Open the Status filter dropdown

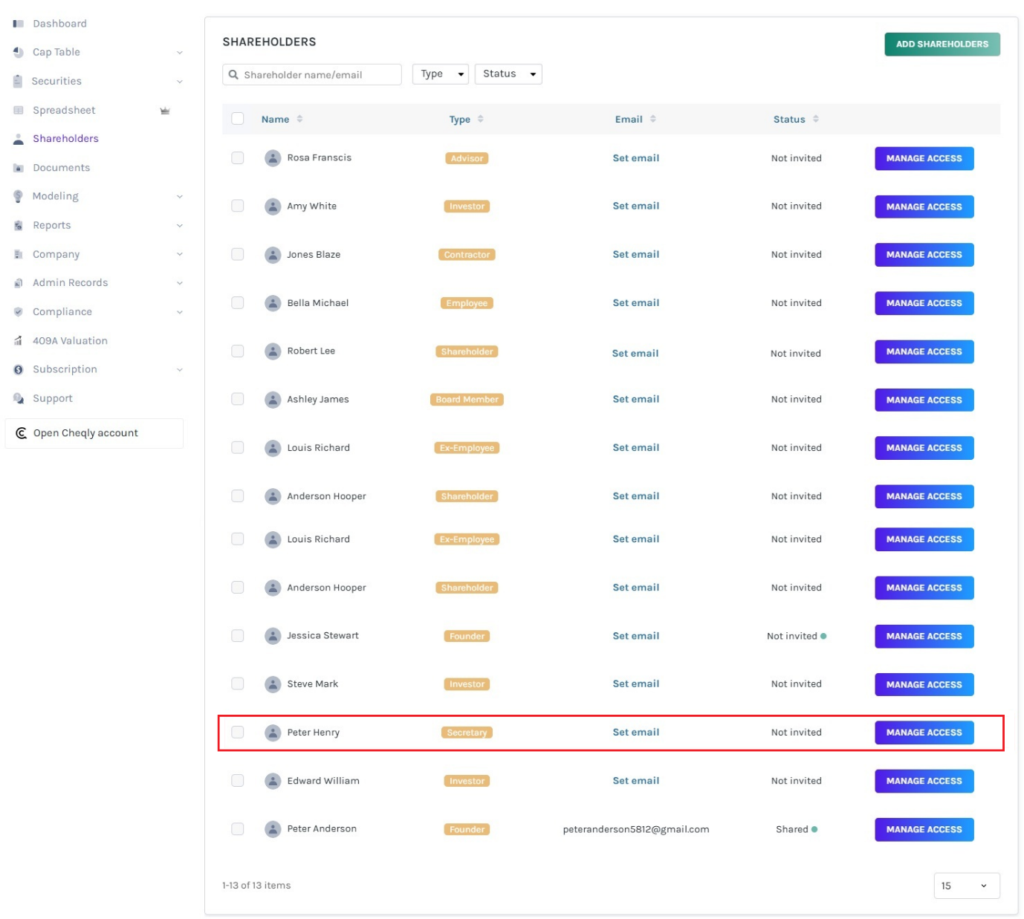[x=508, y=74]
